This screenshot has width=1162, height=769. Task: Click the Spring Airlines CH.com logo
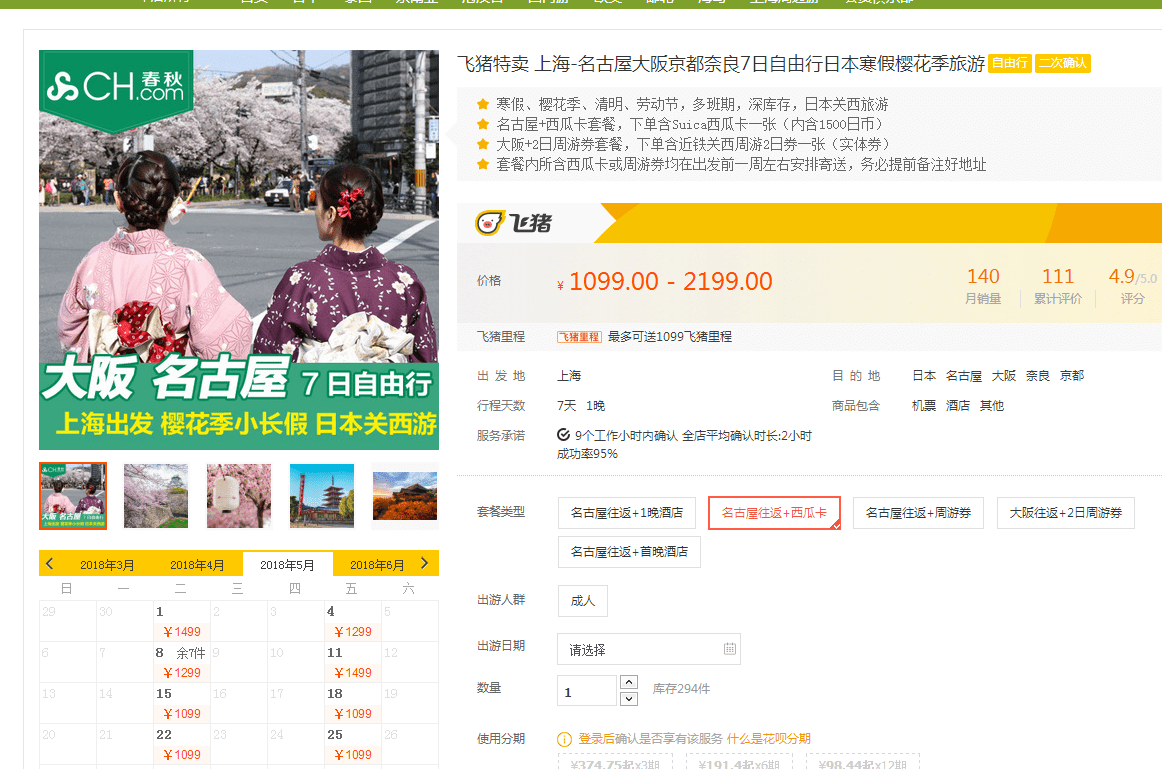(116, 87)
